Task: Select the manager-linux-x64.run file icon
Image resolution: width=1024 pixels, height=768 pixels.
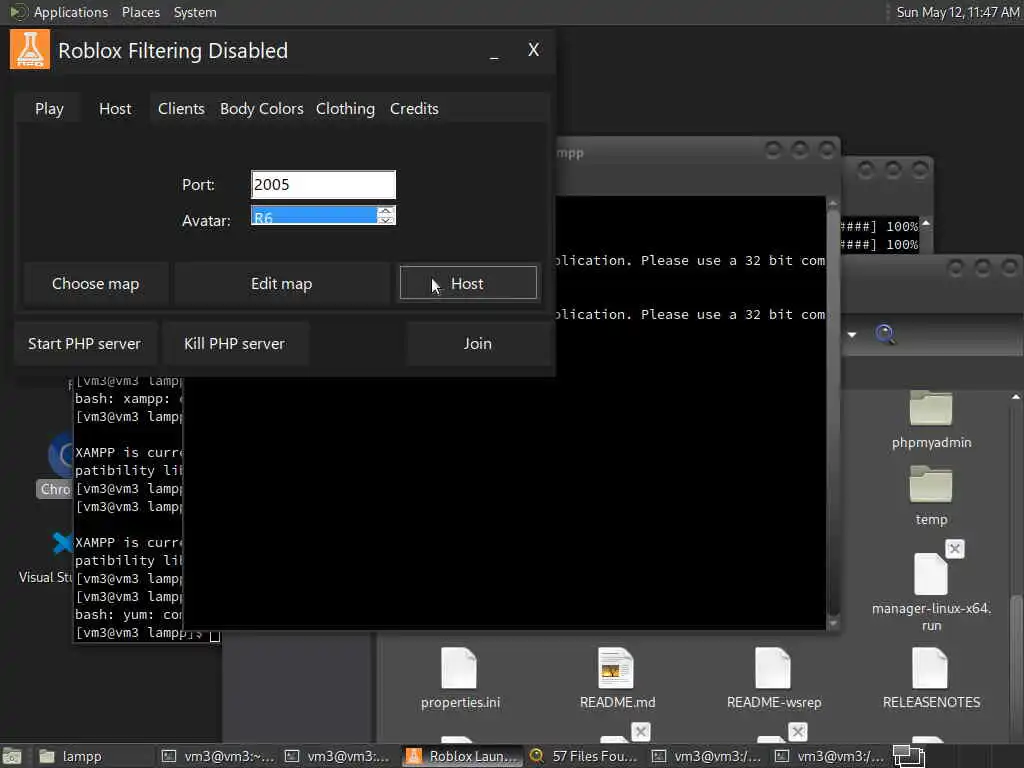Action: pos(931,573)
